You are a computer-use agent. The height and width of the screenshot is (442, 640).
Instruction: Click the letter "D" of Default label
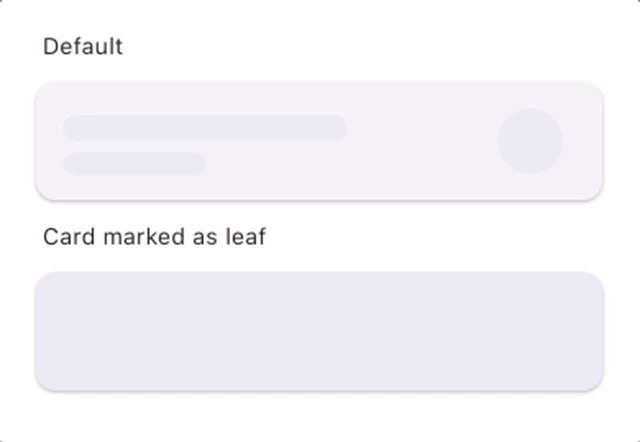click(49, 47)
